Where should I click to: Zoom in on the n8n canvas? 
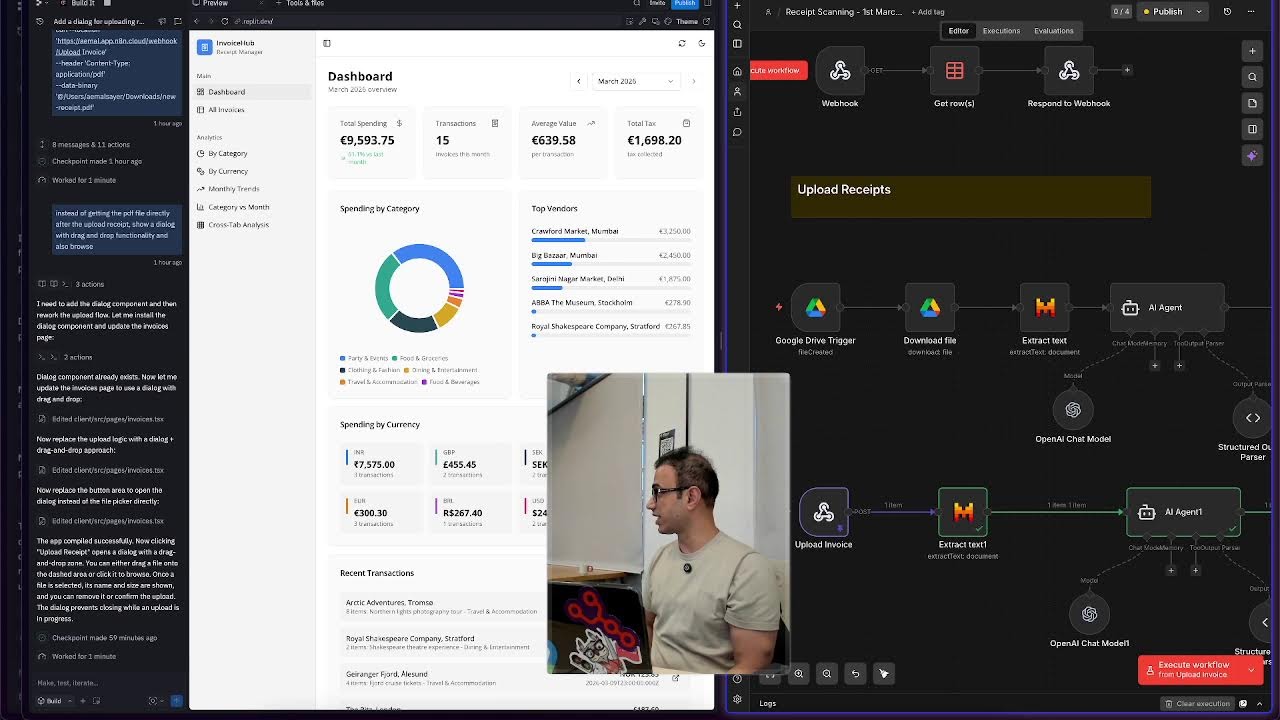pos(799,674)
